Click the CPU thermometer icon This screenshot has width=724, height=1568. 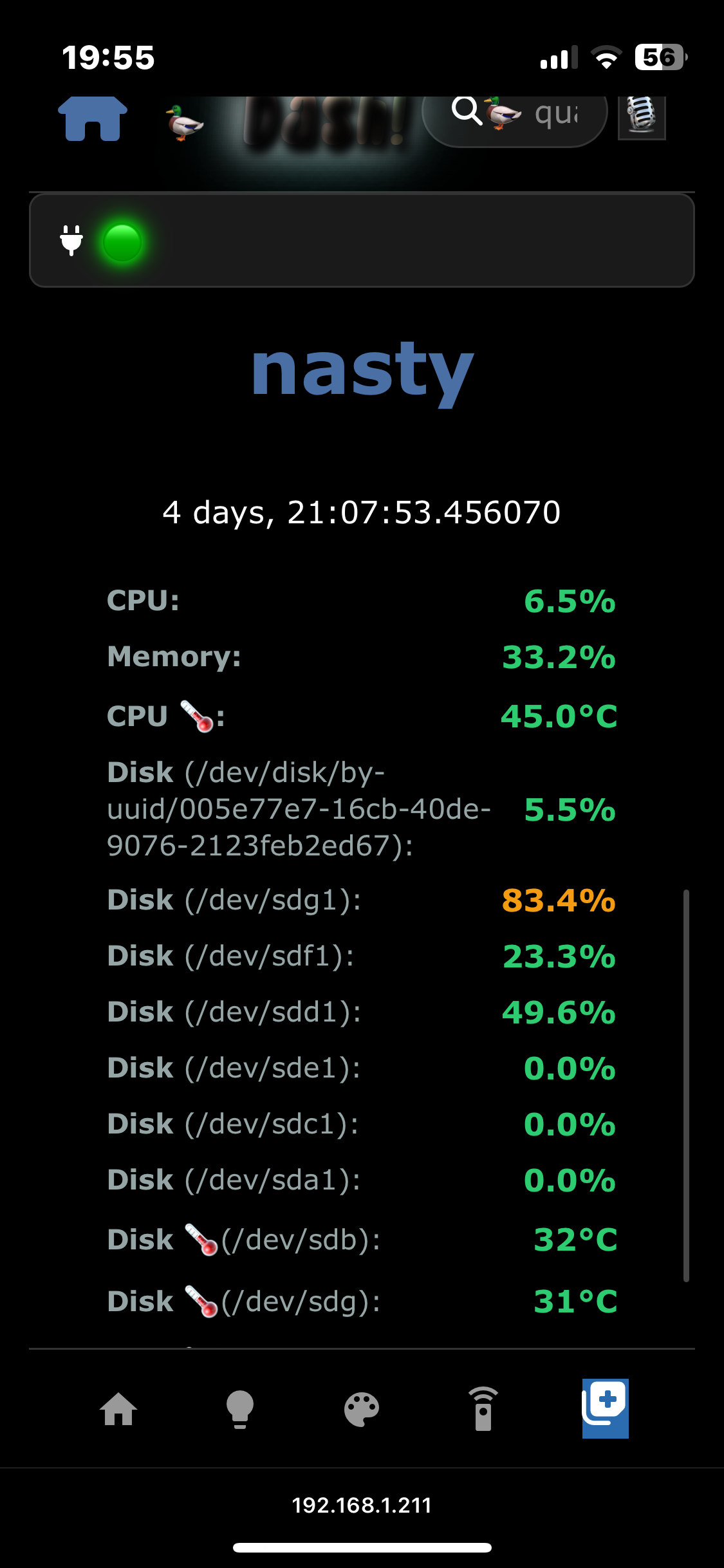(x=197, y=716)
